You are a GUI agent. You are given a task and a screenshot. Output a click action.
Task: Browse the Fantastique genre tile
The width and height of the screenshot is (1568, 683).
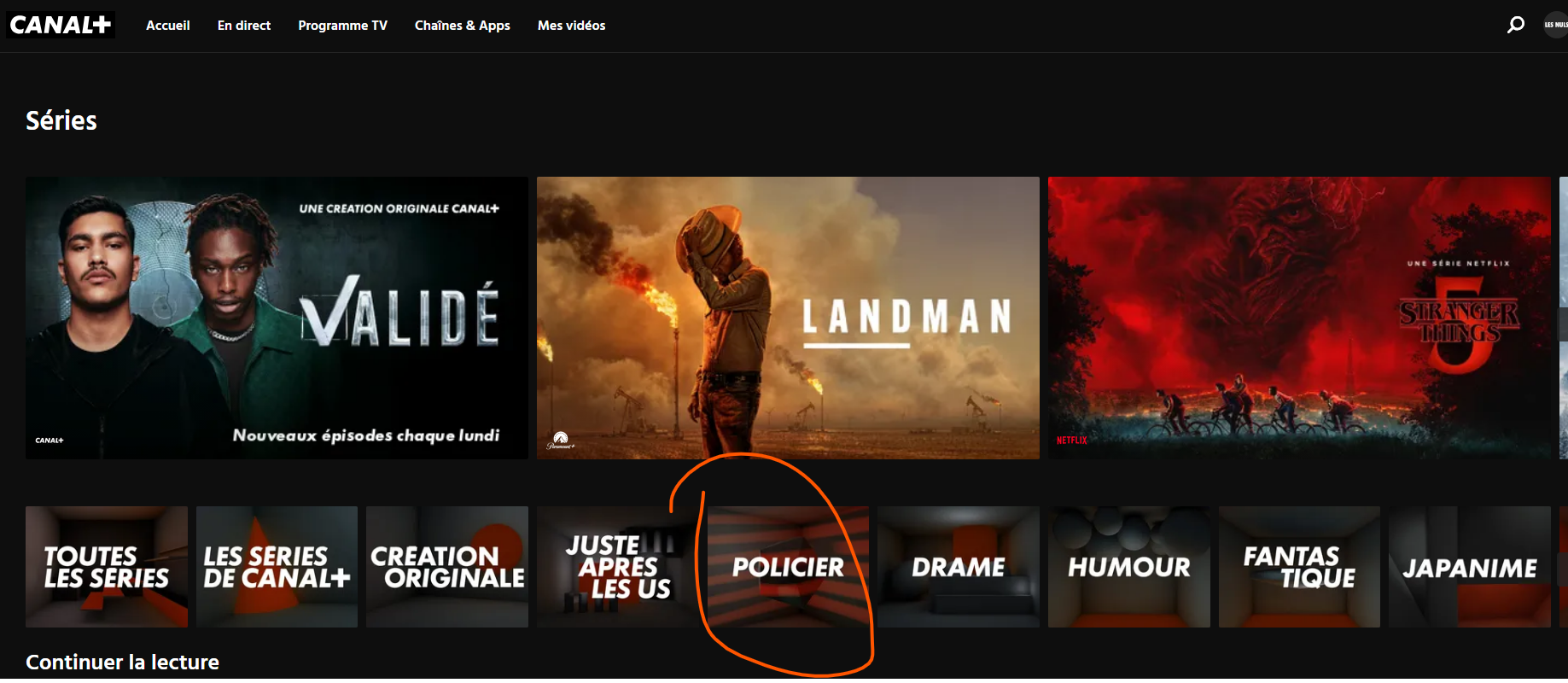tap(1298, 567)
